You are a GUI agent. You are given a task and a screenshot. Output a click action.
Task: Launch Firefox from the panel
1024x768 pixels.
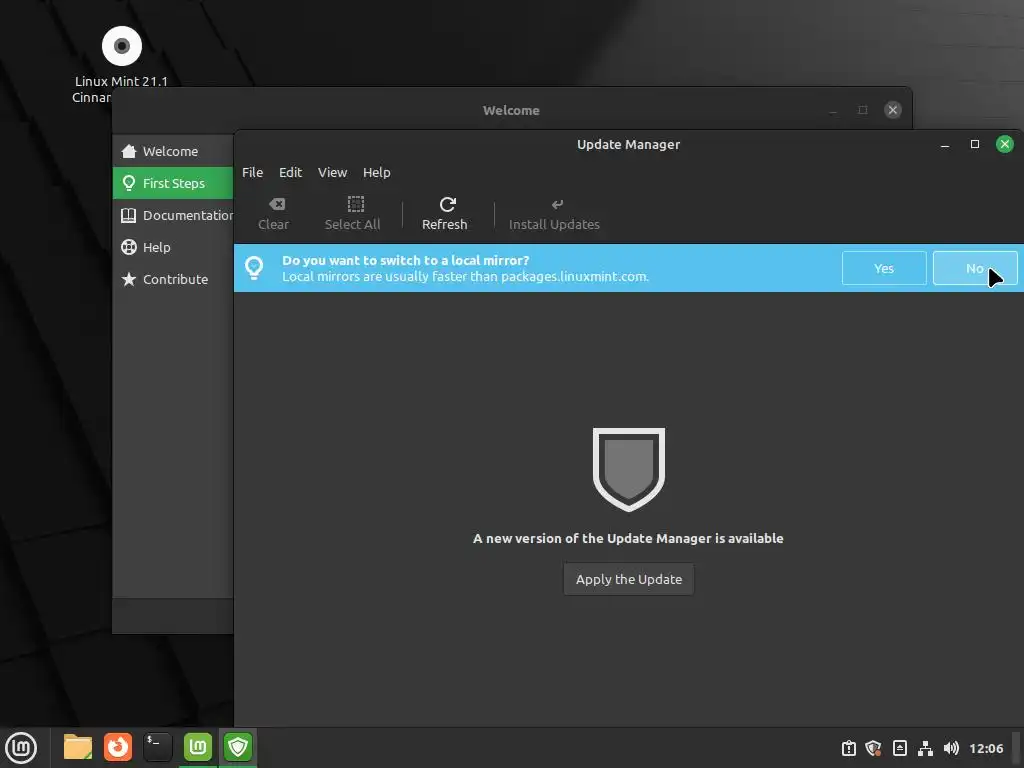[x=118, y=747]
